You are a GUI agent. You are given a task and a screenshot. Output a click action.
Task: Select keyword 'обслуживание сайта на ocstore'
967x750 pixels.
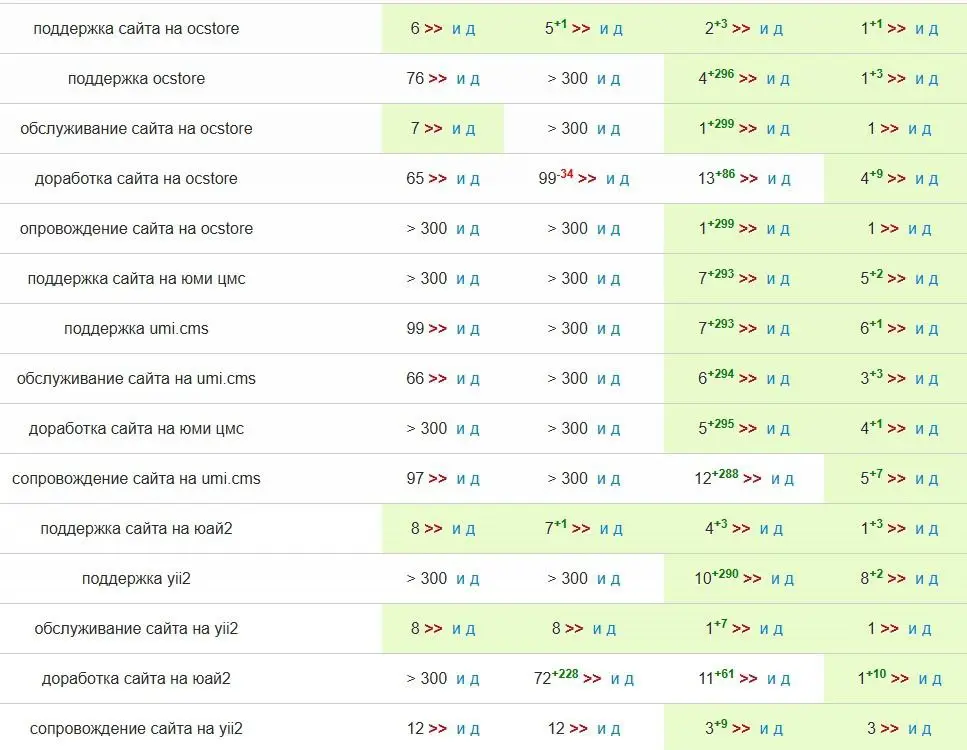pos(136,128)
